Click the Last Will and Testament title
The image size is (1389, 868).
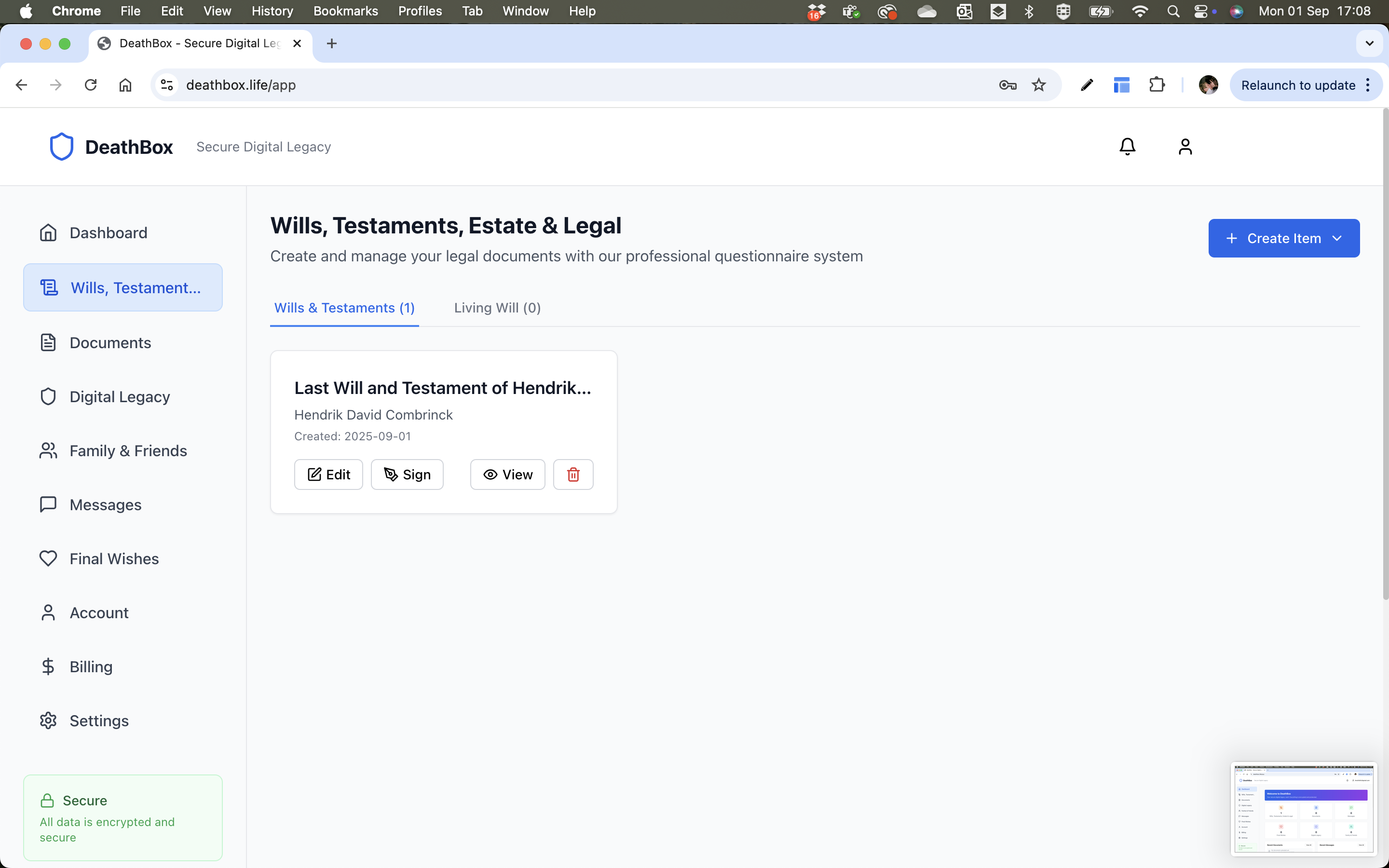pos(443,388)
